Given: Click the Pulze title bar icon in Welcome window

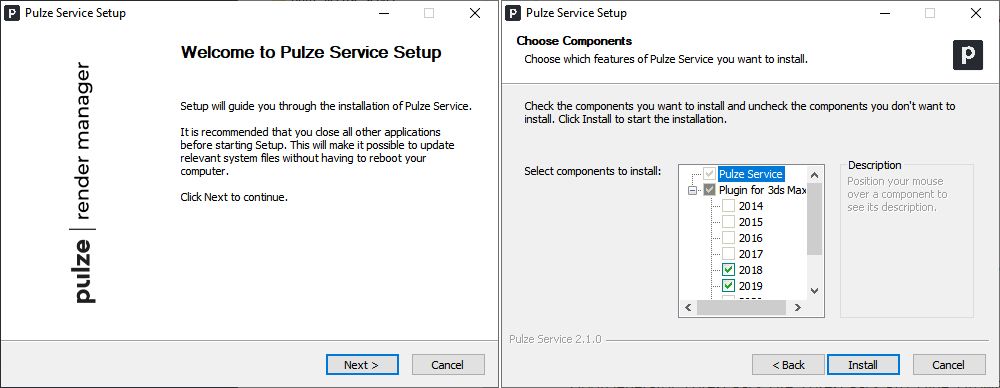Looking at the screenshot, I should pos(12,13).
